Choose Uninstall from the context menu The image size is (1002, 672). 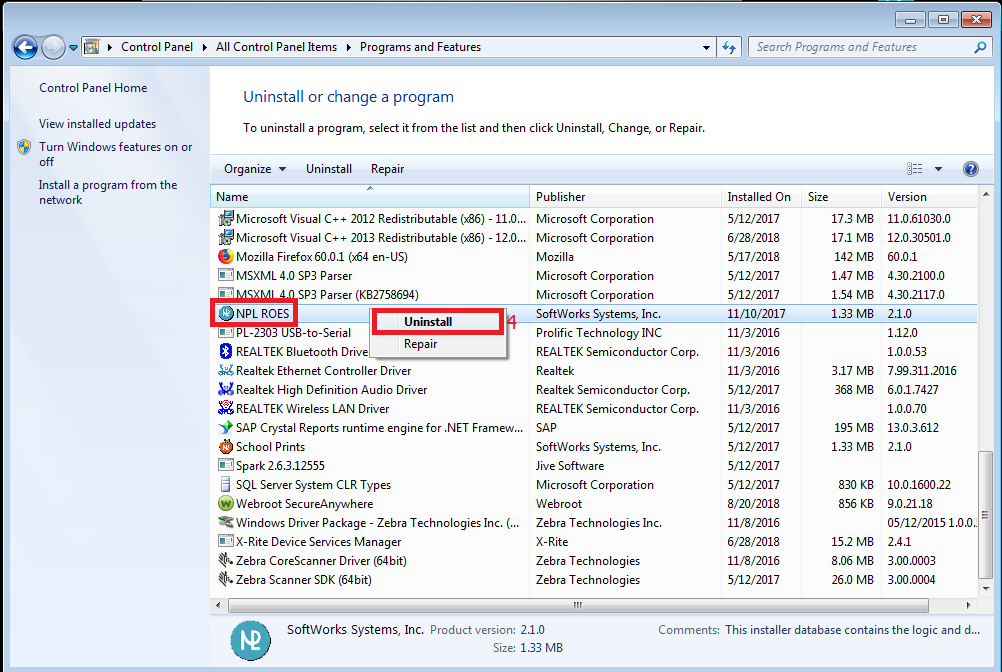pos(428,322)
